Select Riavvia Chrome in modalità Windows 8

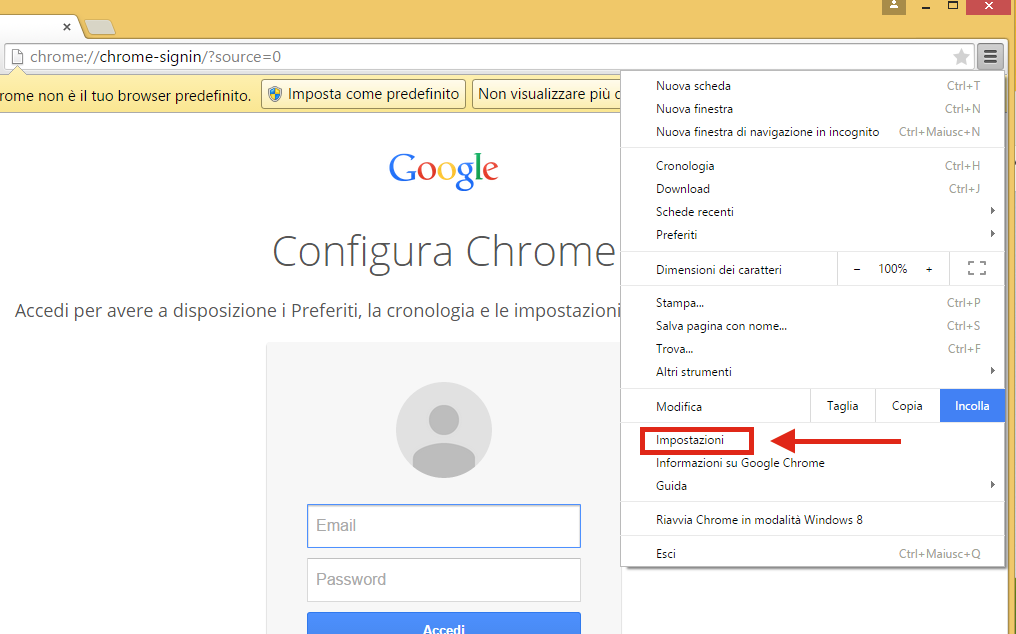[x=813, y=520]
